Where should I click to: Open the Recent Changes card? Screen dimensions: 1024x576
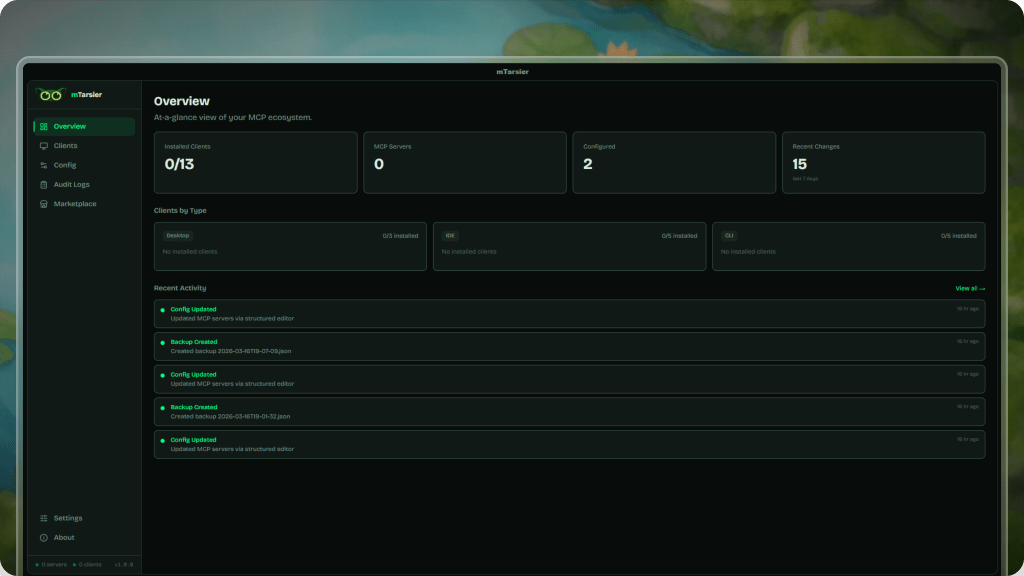pos(883,162)
